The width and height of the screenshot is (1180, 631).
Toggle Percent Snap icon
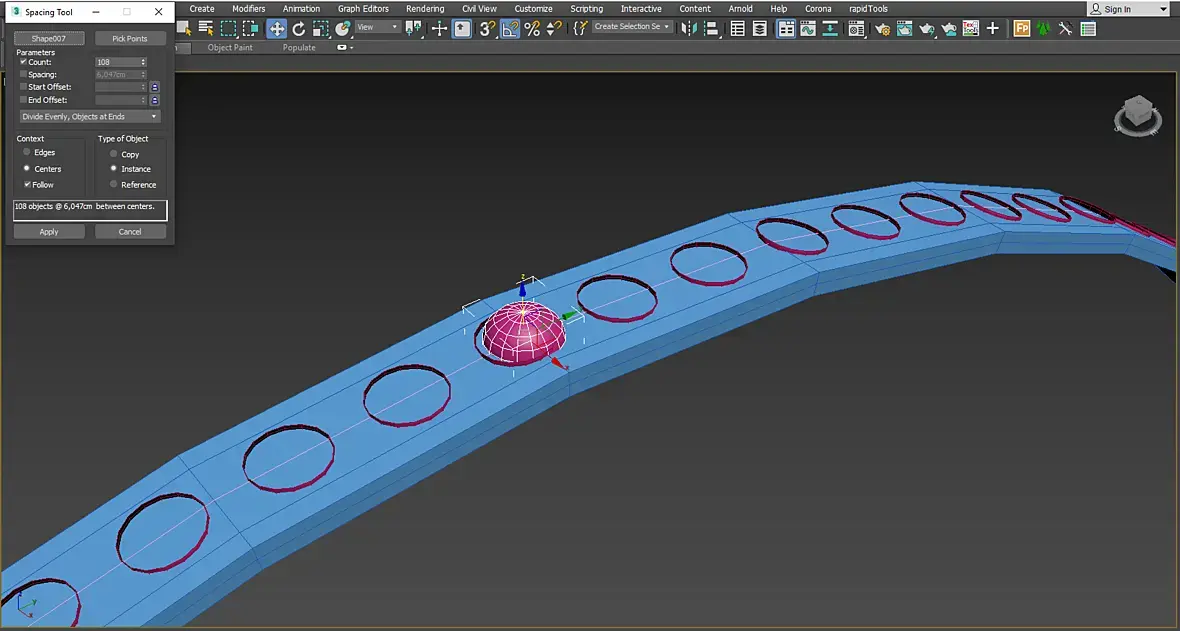pos(532,29)
